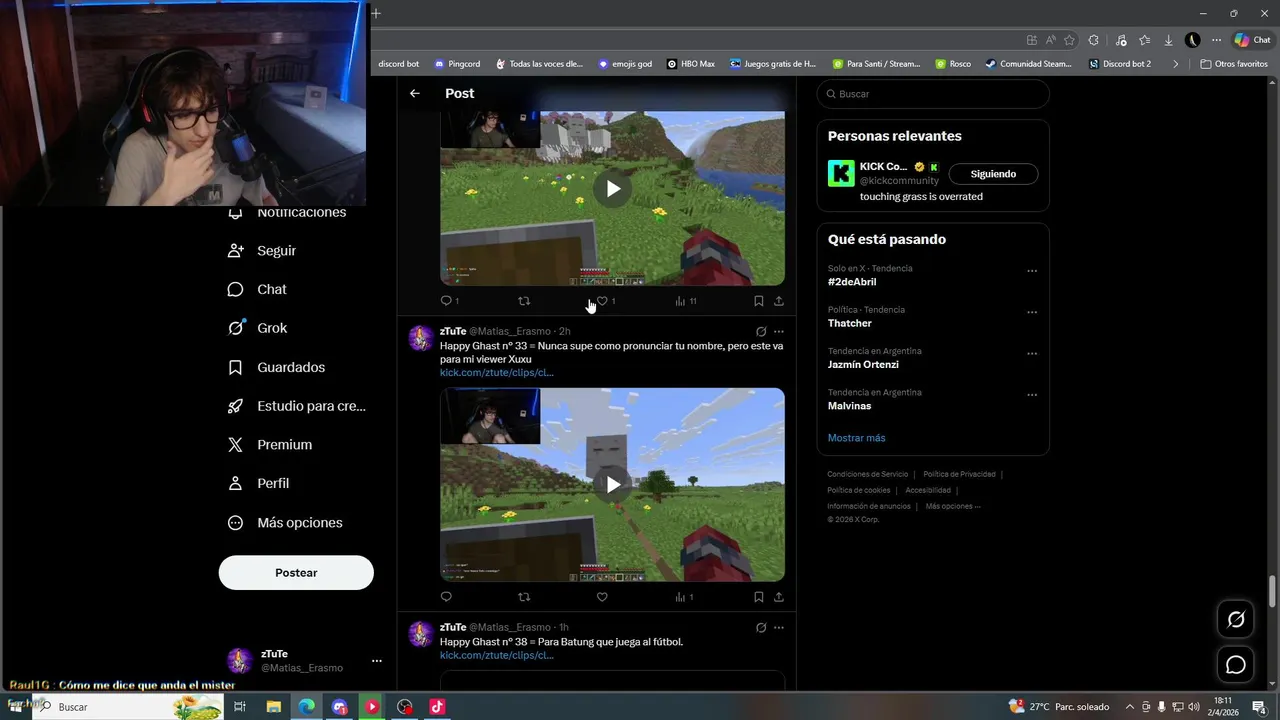
Task: Play the top Minecraft video
Action: [x=612, y=188]
